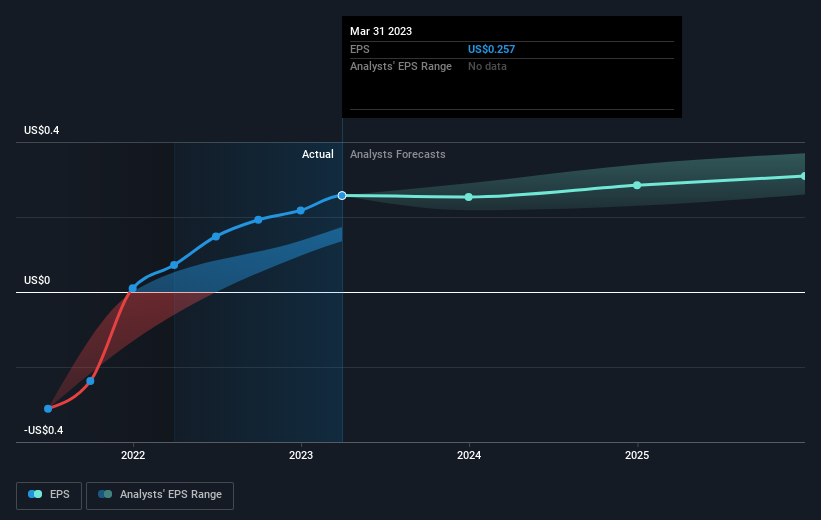The image size is (821, 520).
Task: Click the No data text in tooltip
Action: 487,66
